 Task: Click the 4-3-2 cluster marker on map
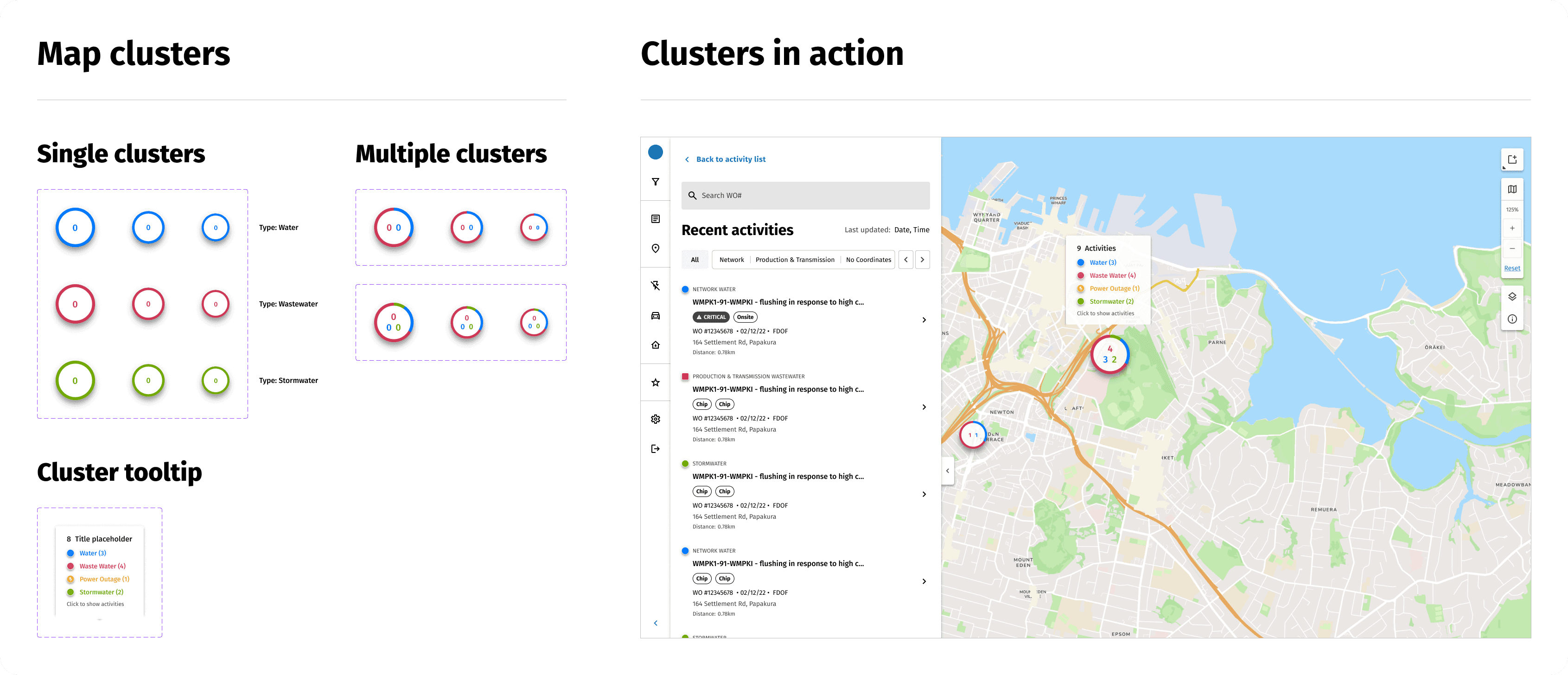coord(1109,354)
